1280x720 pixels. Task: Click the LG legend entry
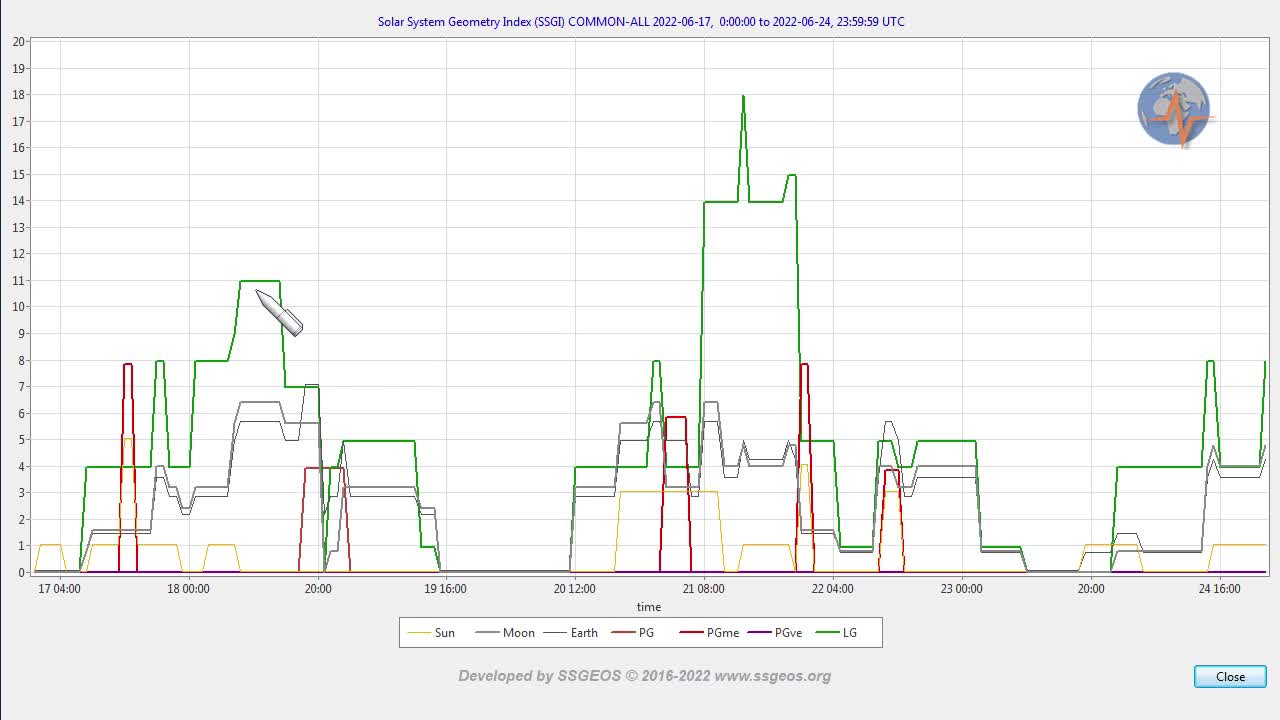coord(837,632)
